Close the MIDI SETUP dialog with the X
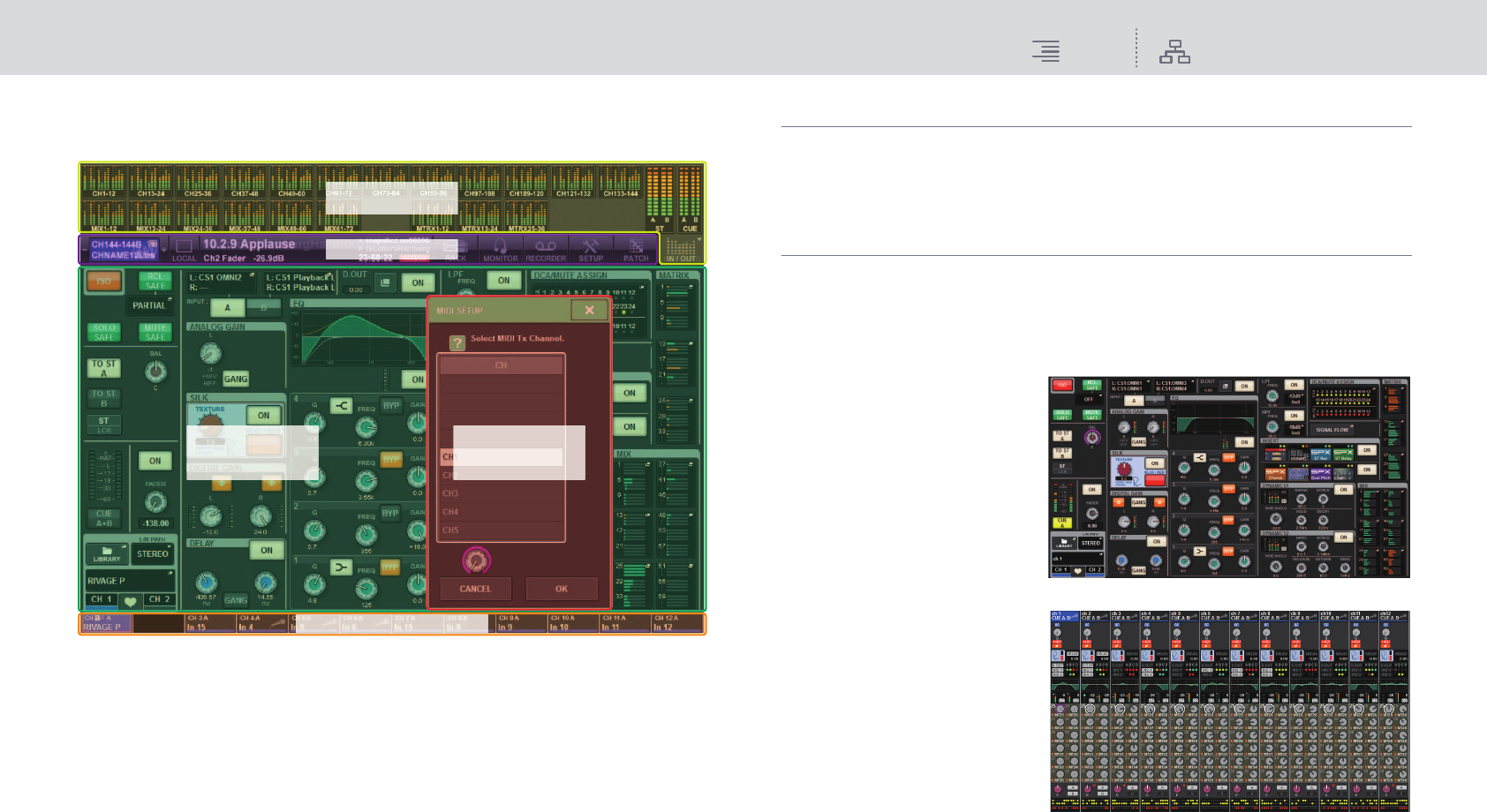Screen dimensions: 1487x812 [589, 310]
